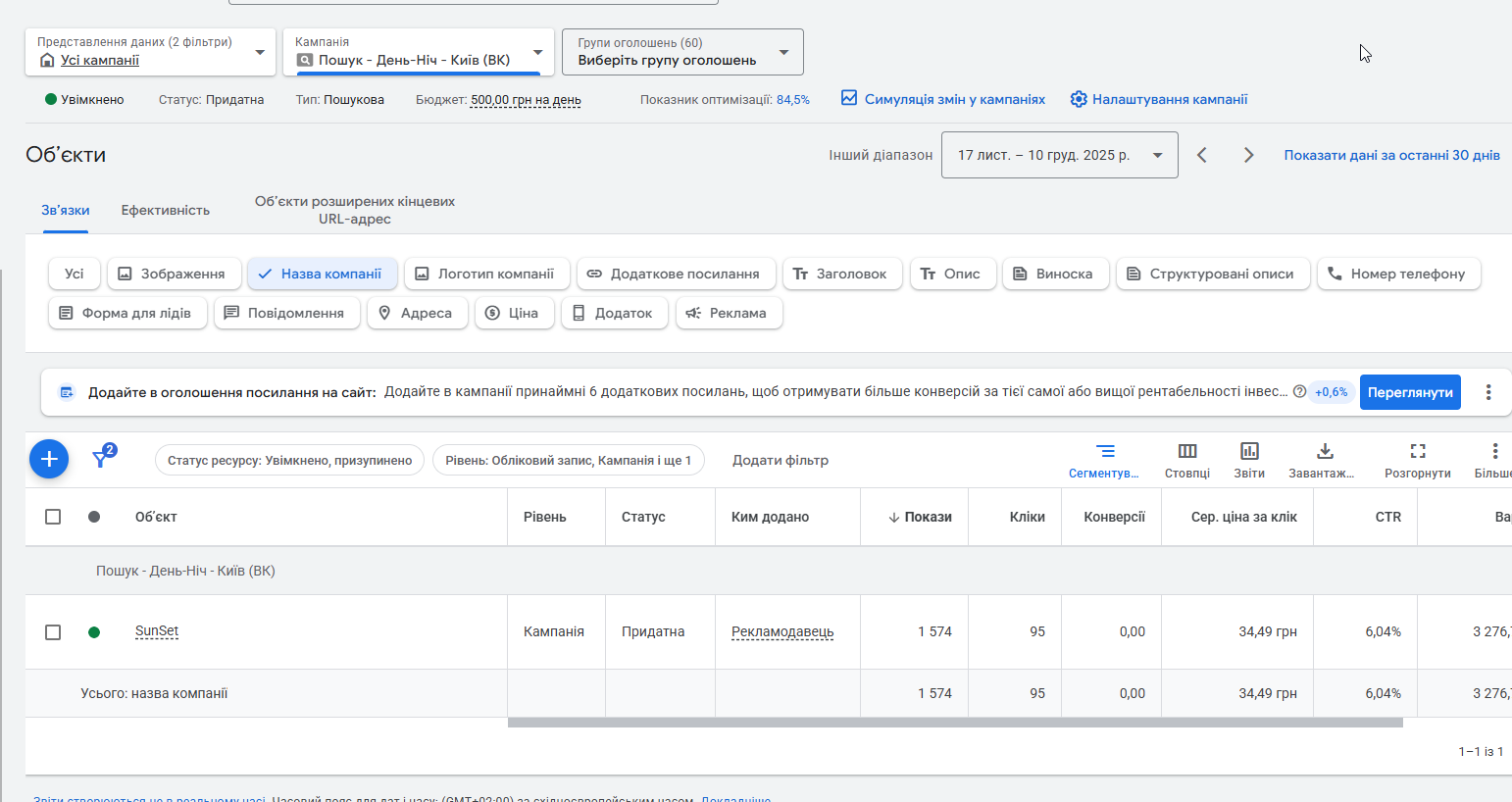Open the SunSet asset link
1512x802 pixels.
click(x=157, y=631)
